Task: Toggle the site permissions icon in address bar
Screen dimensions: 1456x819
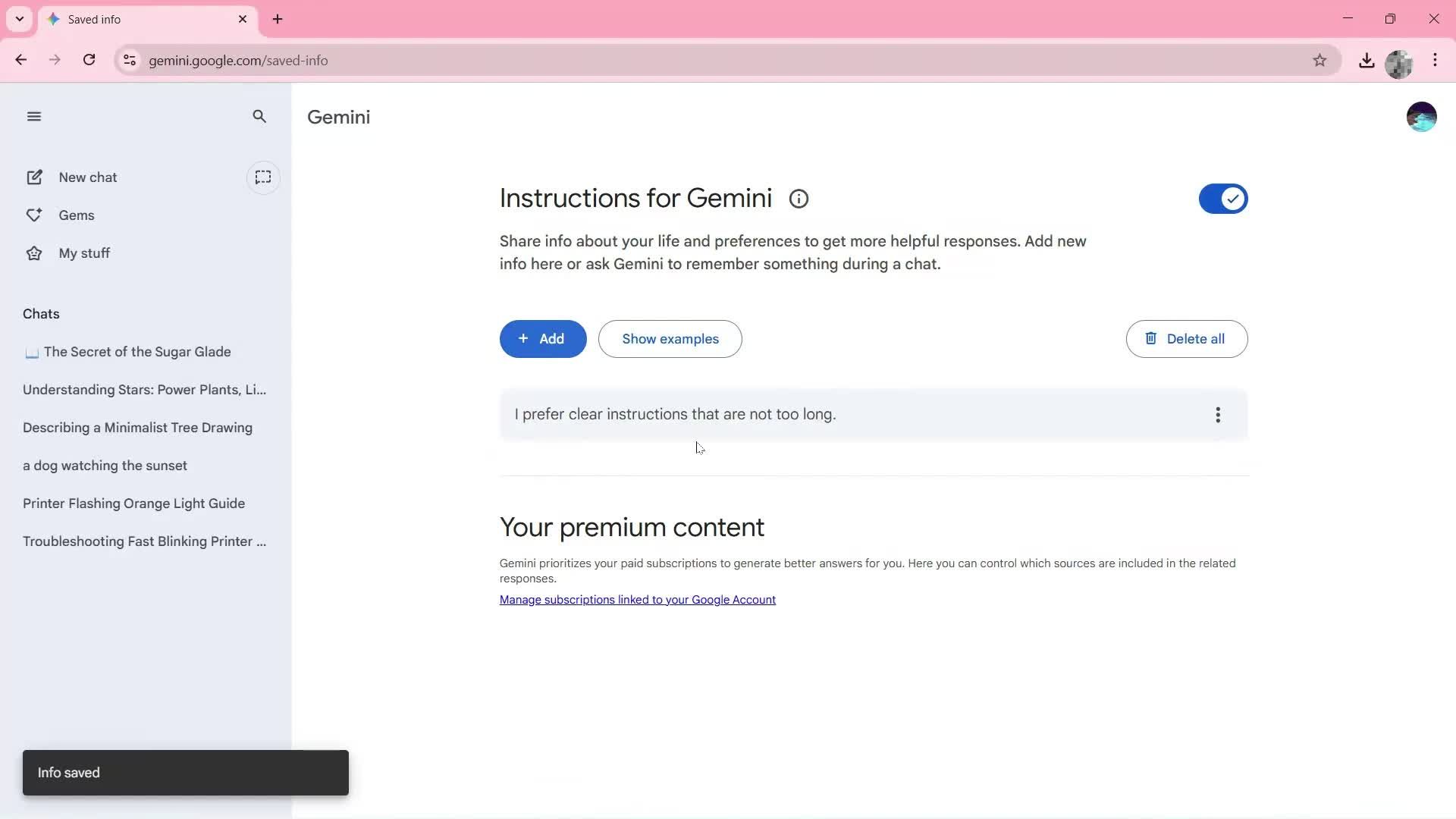Action: pos(129,60)
